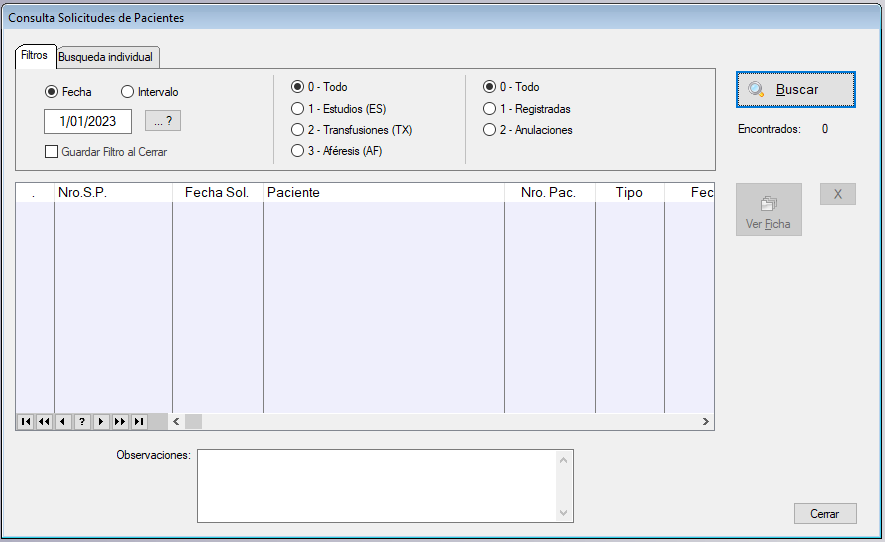This screenshot has width=885, height=542.
Task: Click the date field showing 1/01/2023
Action: pos(88,122)
